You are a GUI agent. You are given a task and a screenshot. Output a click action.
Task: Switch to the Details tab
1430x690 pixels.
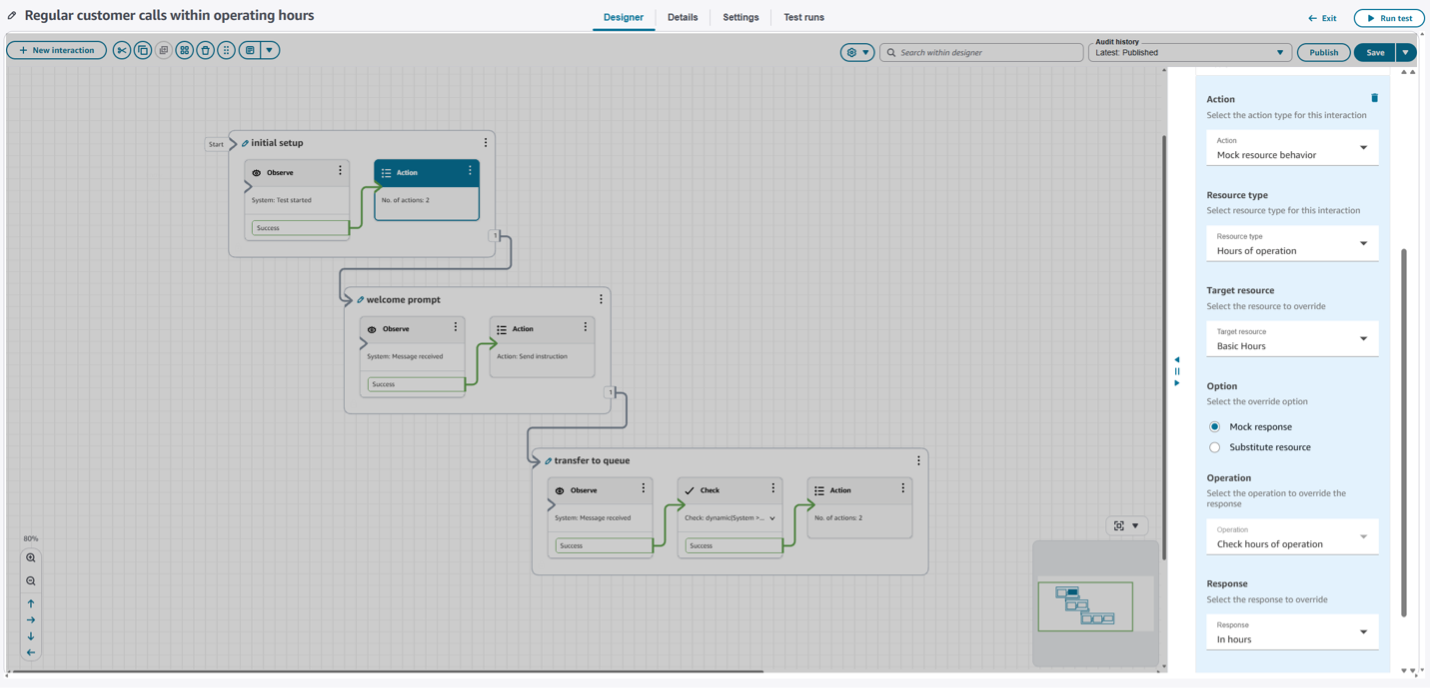click(682, 17)
